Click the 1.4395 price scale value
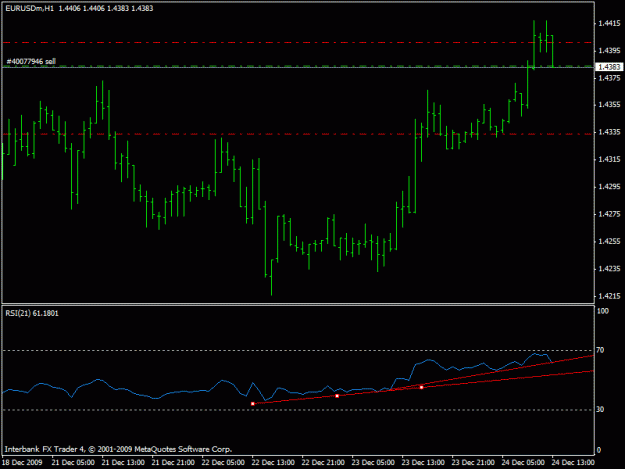 609,51
